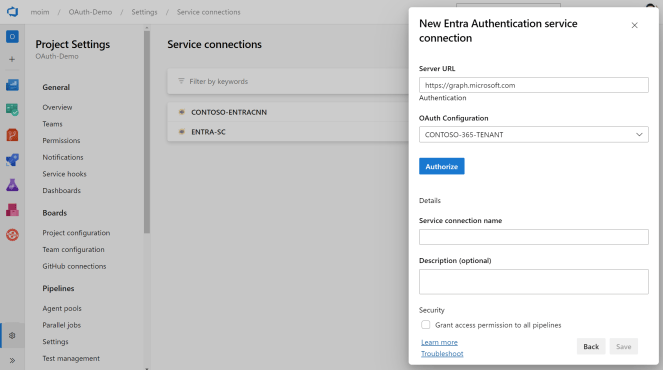Open the Overview hub icon
This screenshot has width=663, height=370.
12,85
